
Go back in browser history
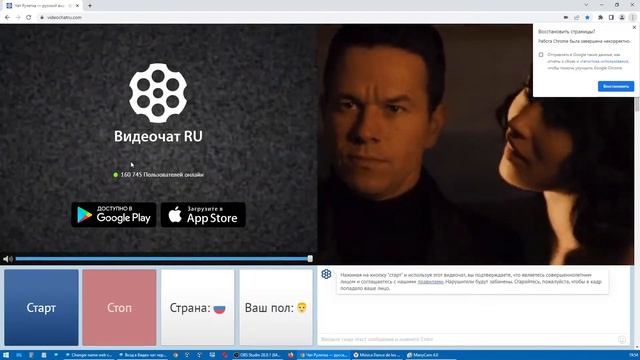point(7,17)
